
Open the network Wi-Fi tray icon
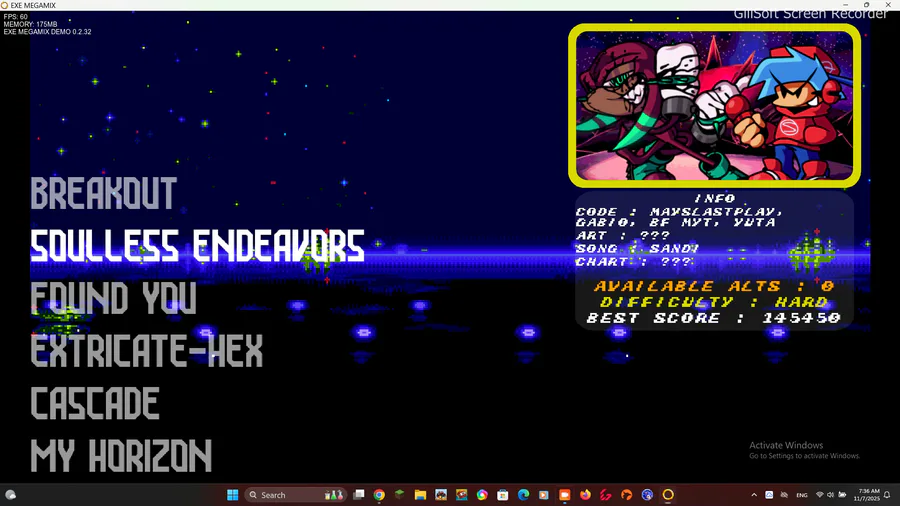820,495
